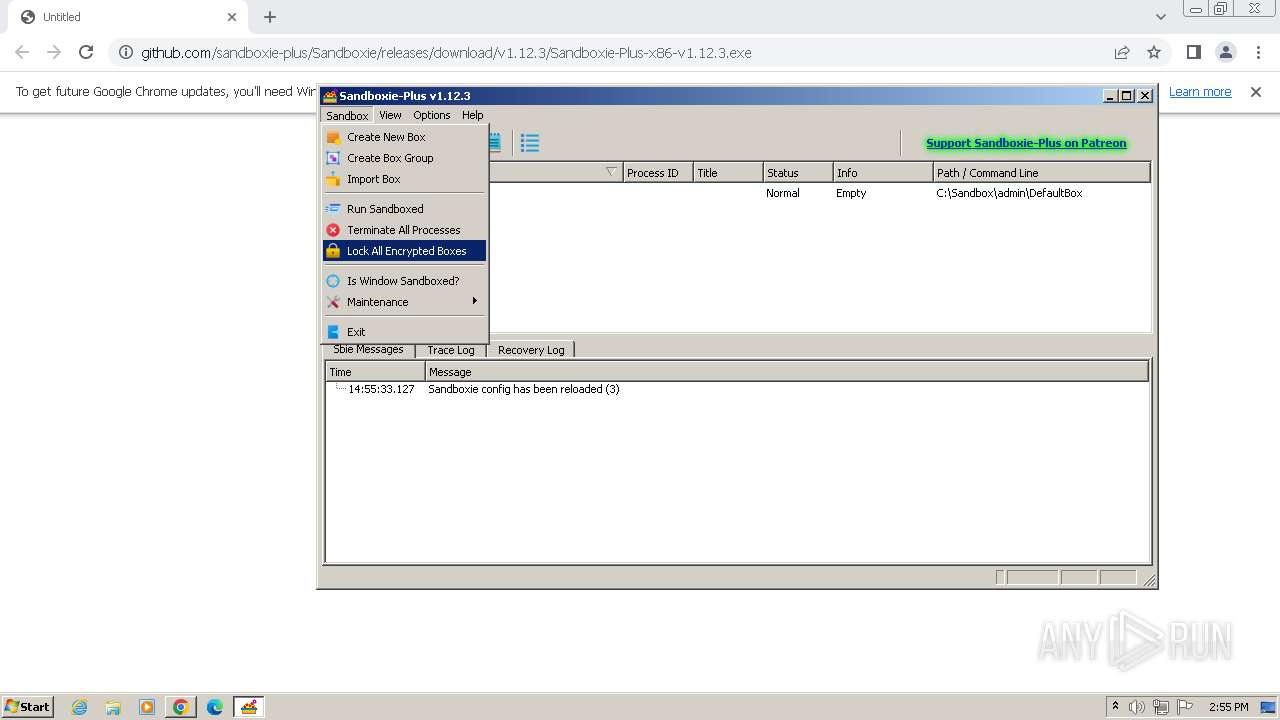This screenshot has width=1280, height=720.
Task: Go forward in Chrome
Action: tap(54, 52)
